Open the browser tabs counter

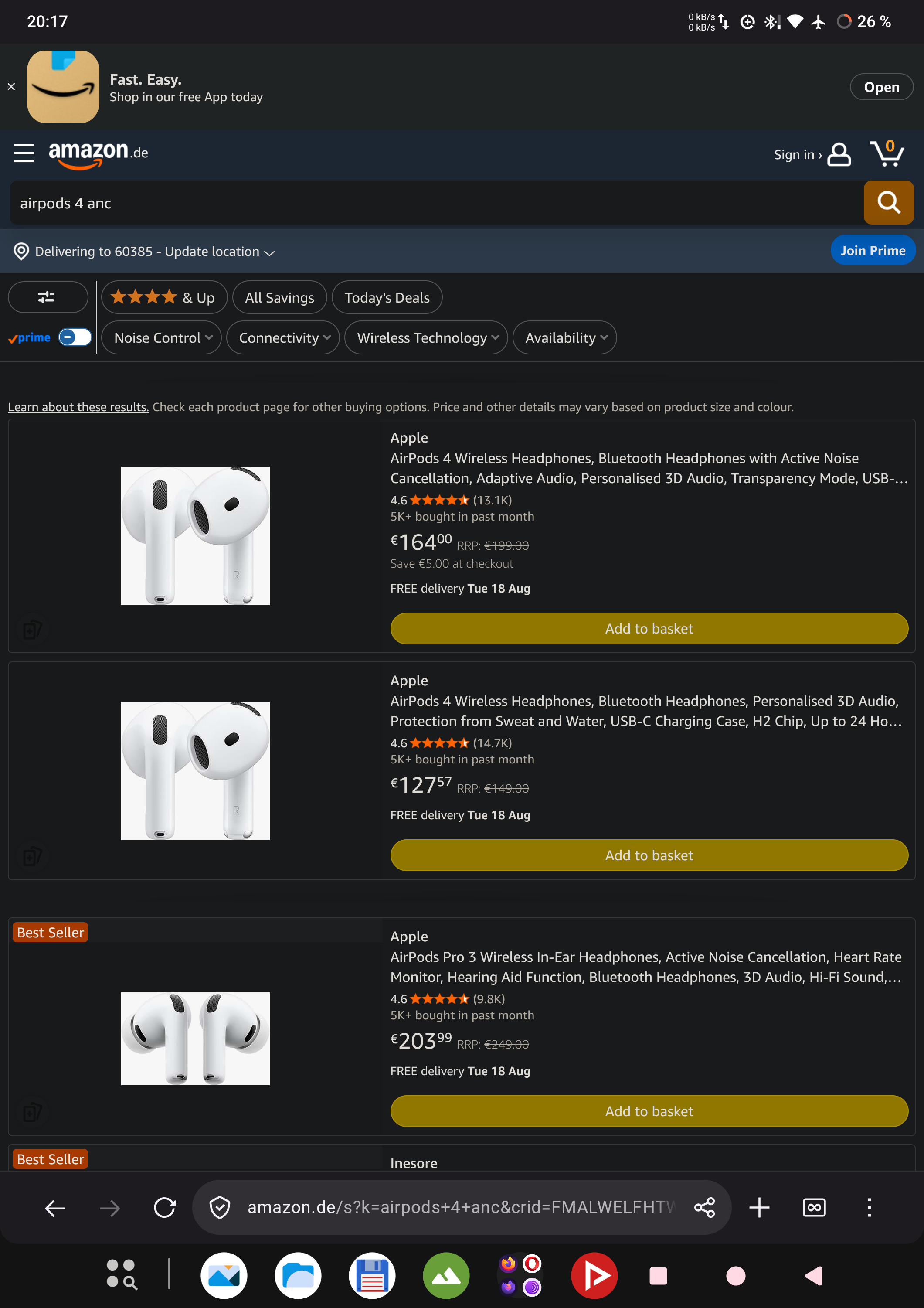tap(814, 1207)
